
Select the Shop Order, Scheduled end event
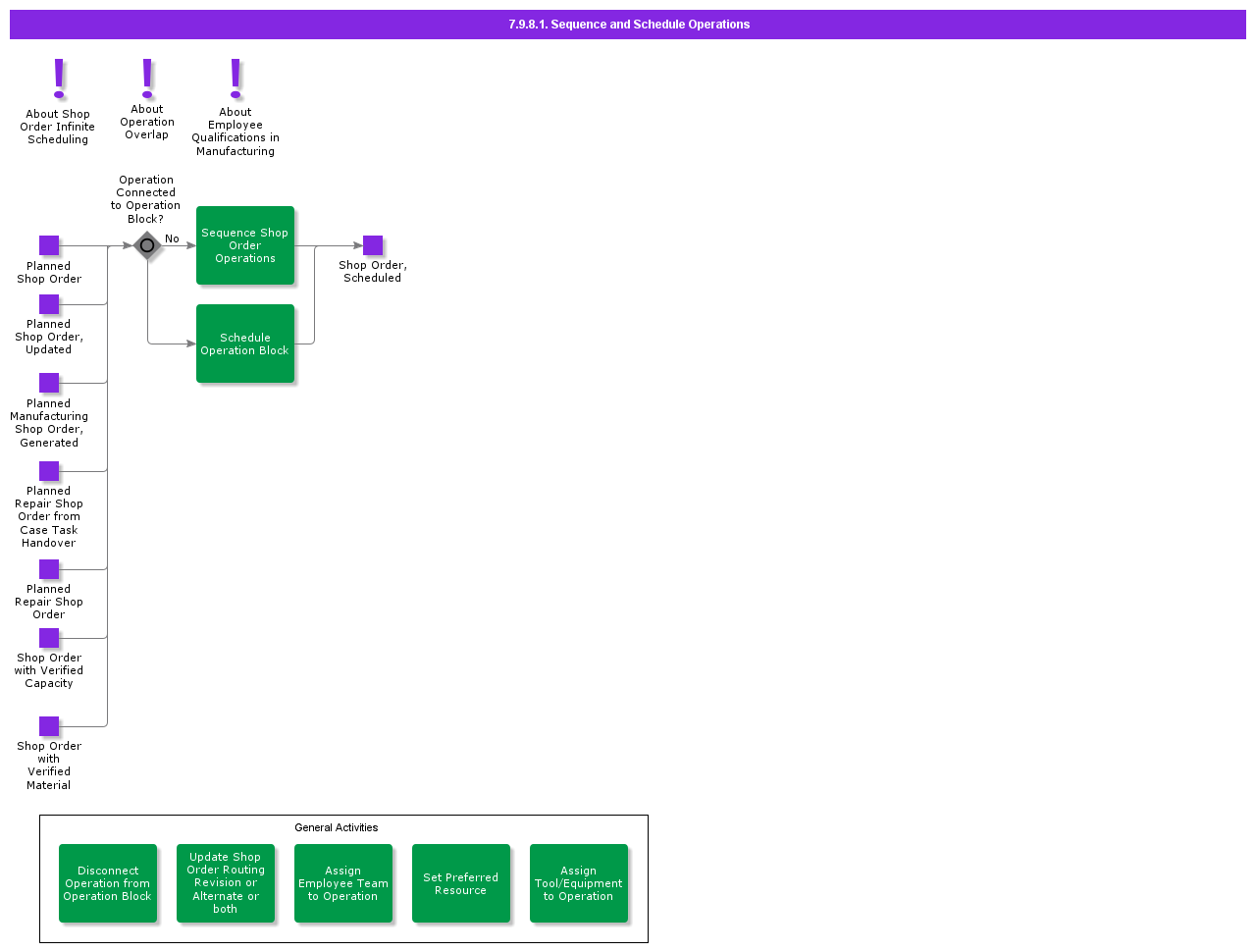[373, 245]
